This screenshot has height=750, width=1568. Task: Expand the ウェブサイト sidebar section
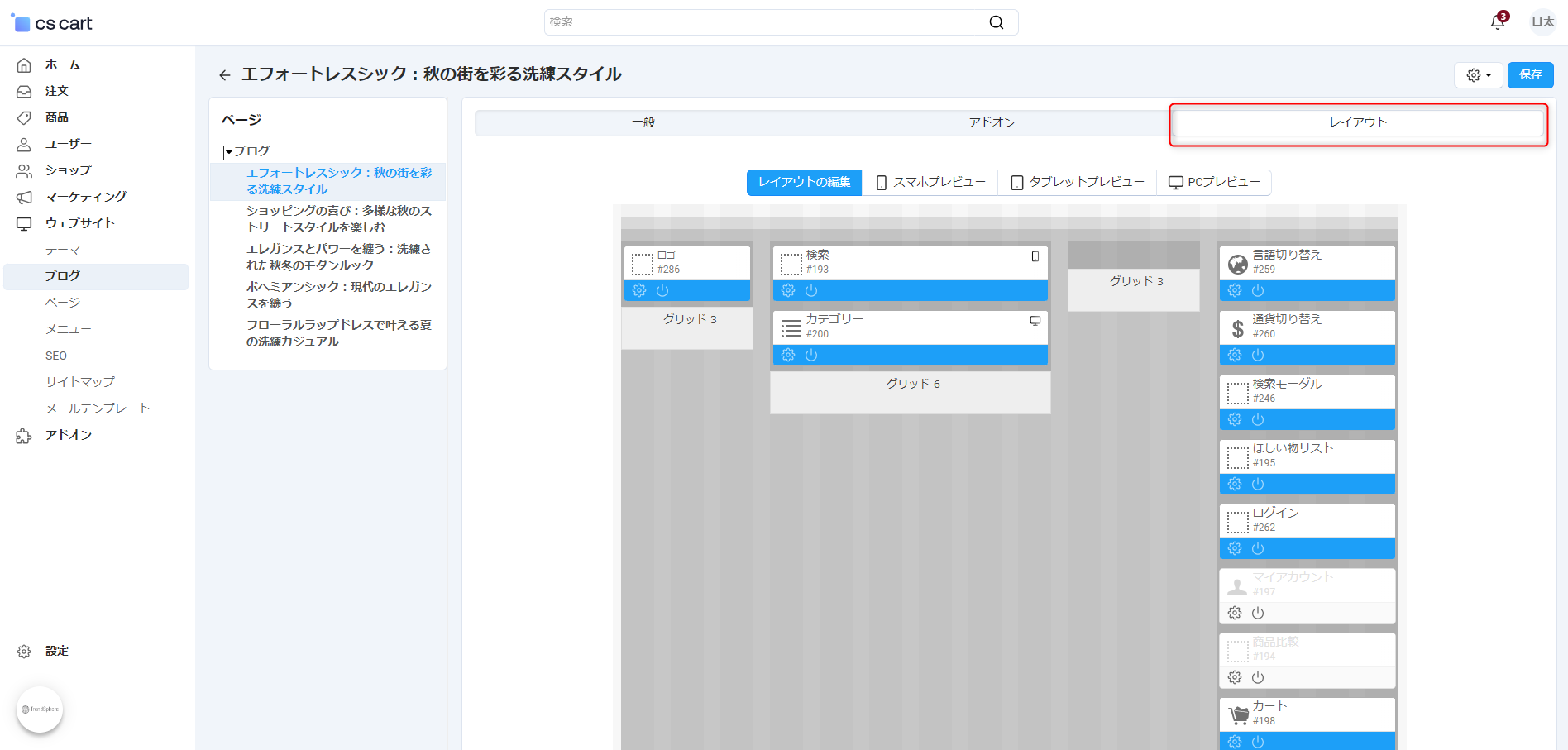(x=80, y=223)
